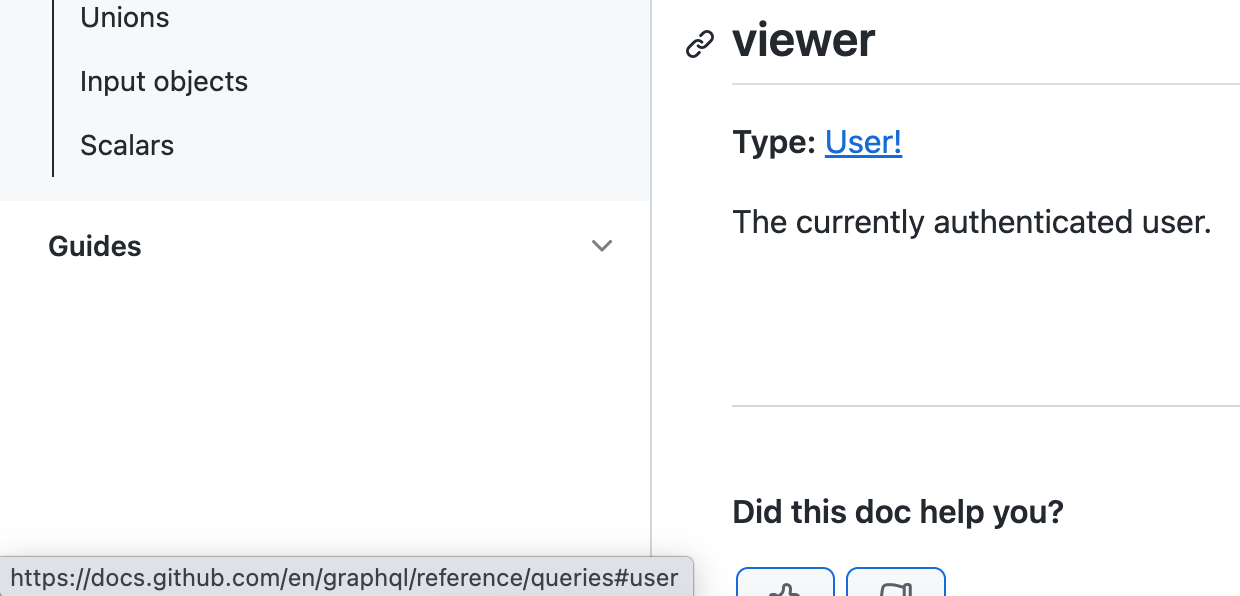This screenshot has width=1240, height=596.
Task: Follow the User! type link
Action: pyautogui.click(x=864, y=142)
